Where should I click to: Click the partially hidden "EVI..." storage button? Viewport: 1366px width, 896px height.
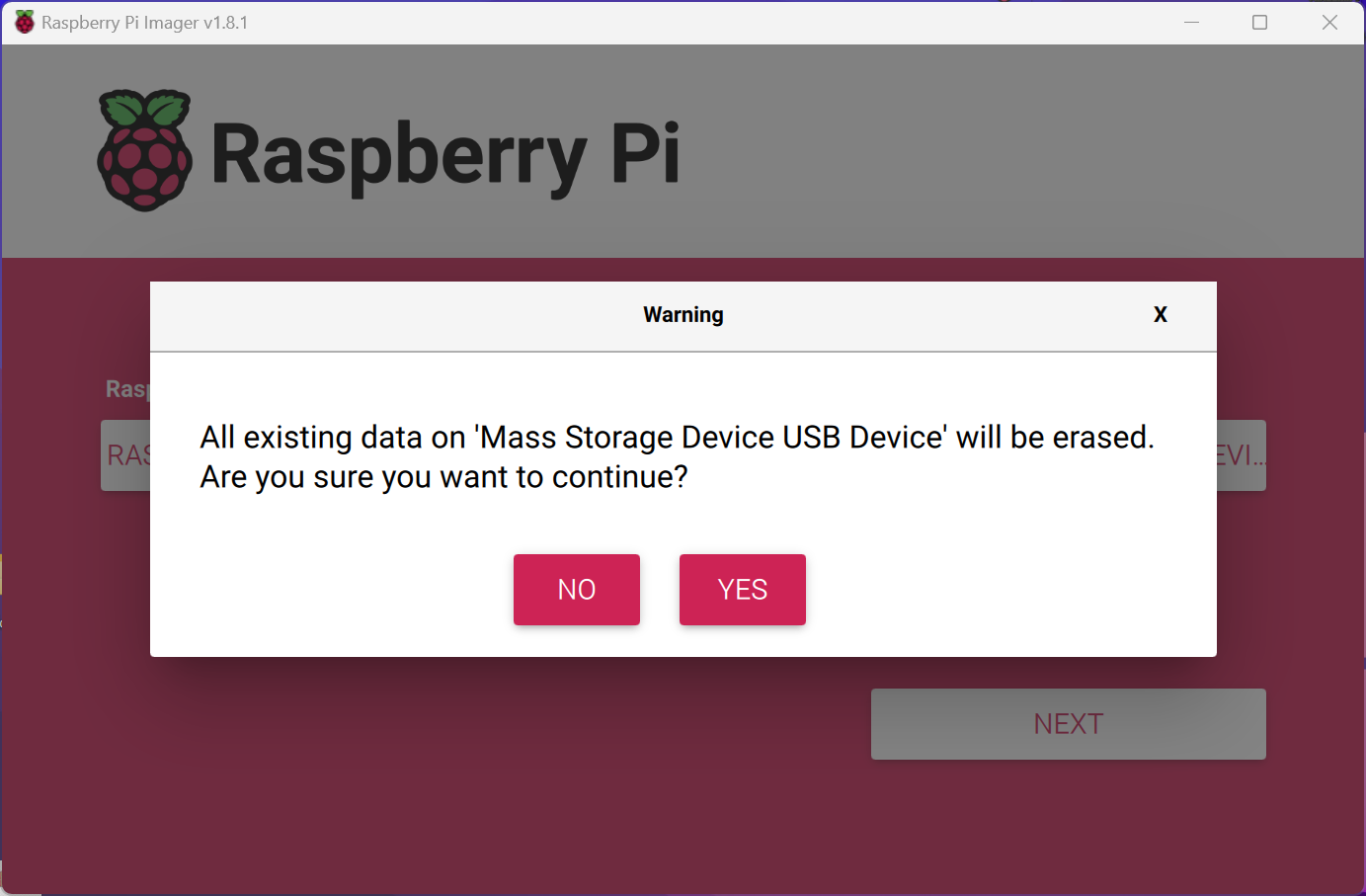[x=1241, y=455]
